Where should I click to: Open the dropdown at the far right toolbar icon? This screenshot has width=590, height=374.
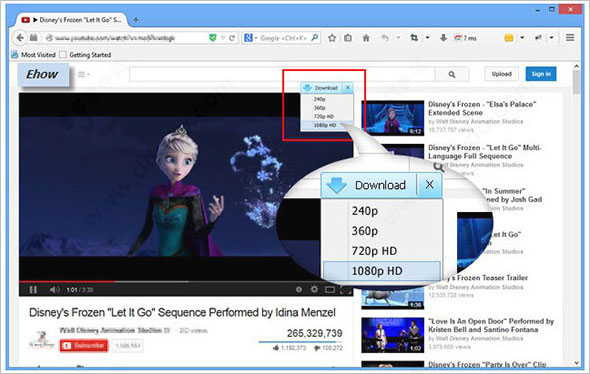tap(551, 38)
